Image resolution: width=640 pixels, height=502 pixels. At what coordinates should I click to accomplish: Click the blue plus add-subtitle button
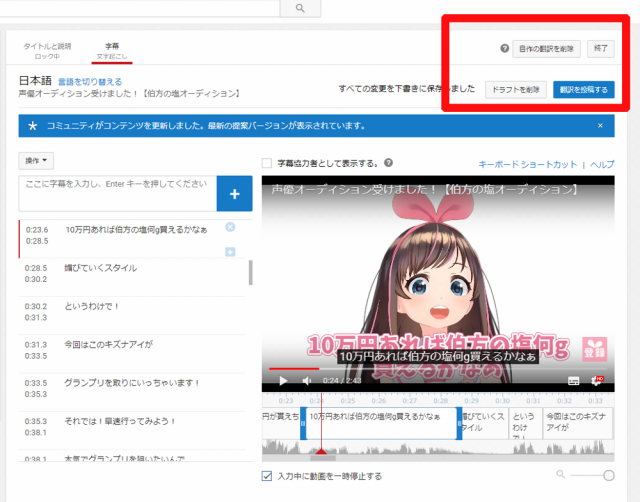pos(234,194)
